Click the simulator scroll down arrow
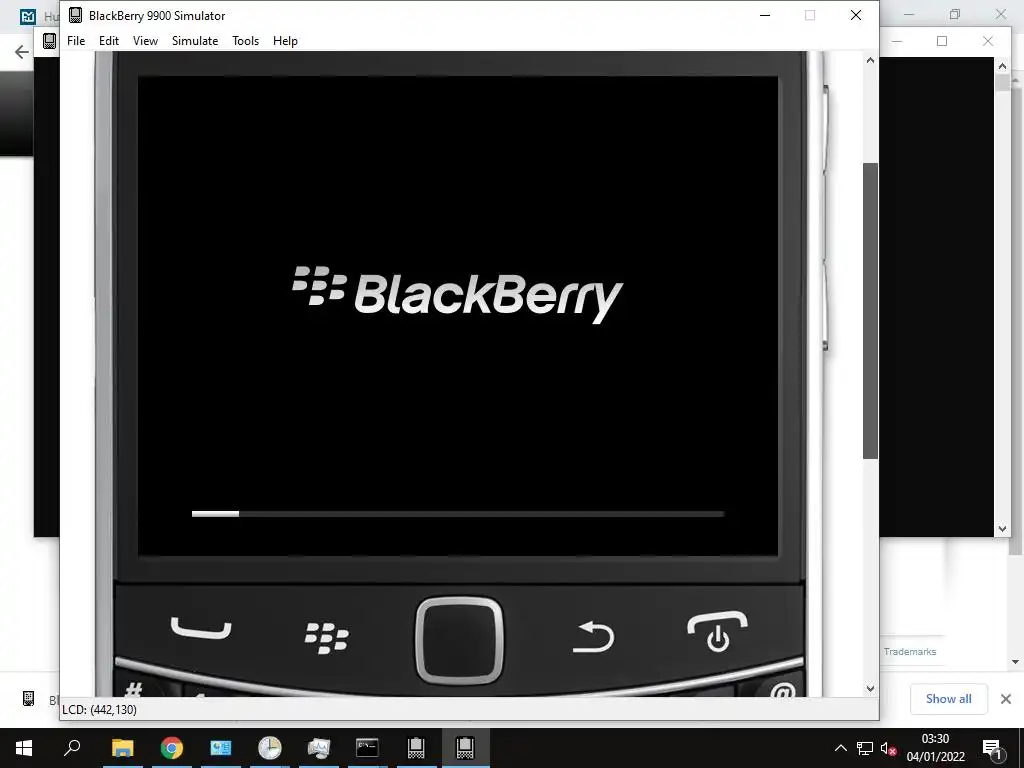Image resolution: width=1024 pixels, height=768 pixels. (870, 688)
